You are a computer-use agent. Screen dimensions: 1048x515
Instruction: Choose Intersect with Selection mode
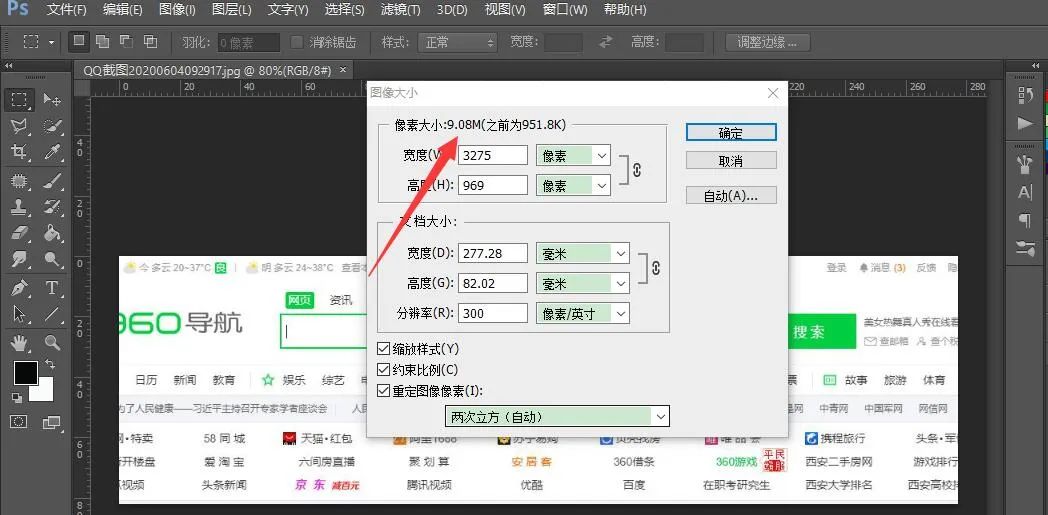[150, 41]
